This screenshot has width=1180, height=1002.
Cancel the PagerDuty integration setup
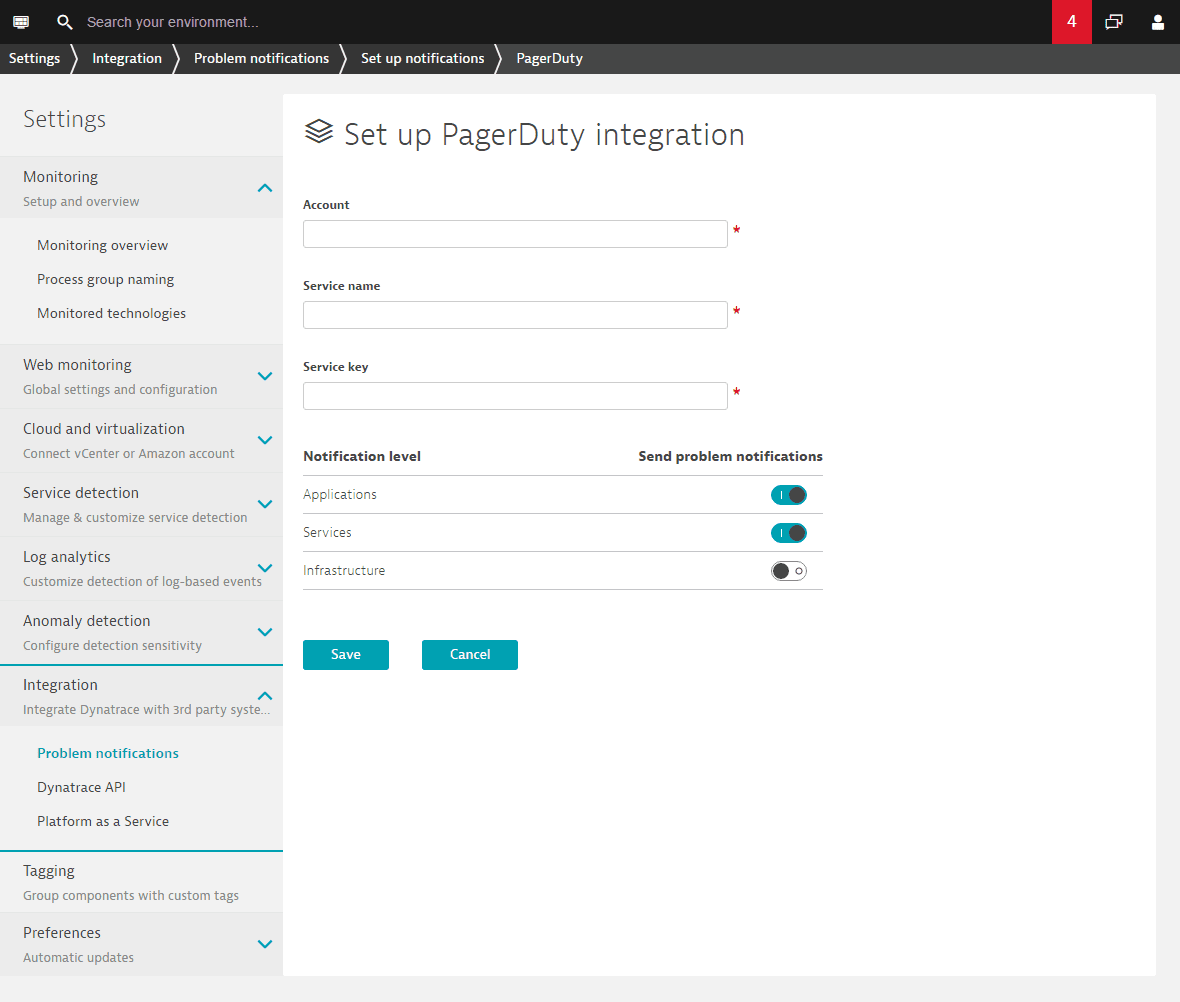pyautogui.click(x=470, y=654)
